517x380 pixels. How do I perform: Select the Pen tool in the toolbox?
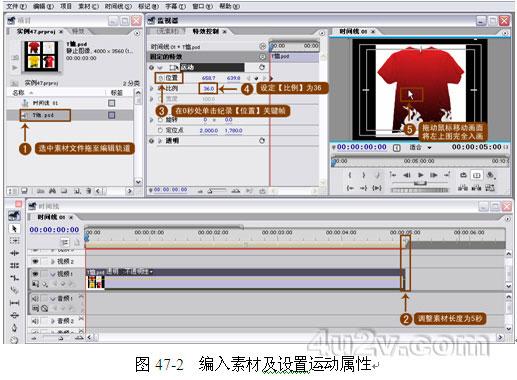[14, 328]
